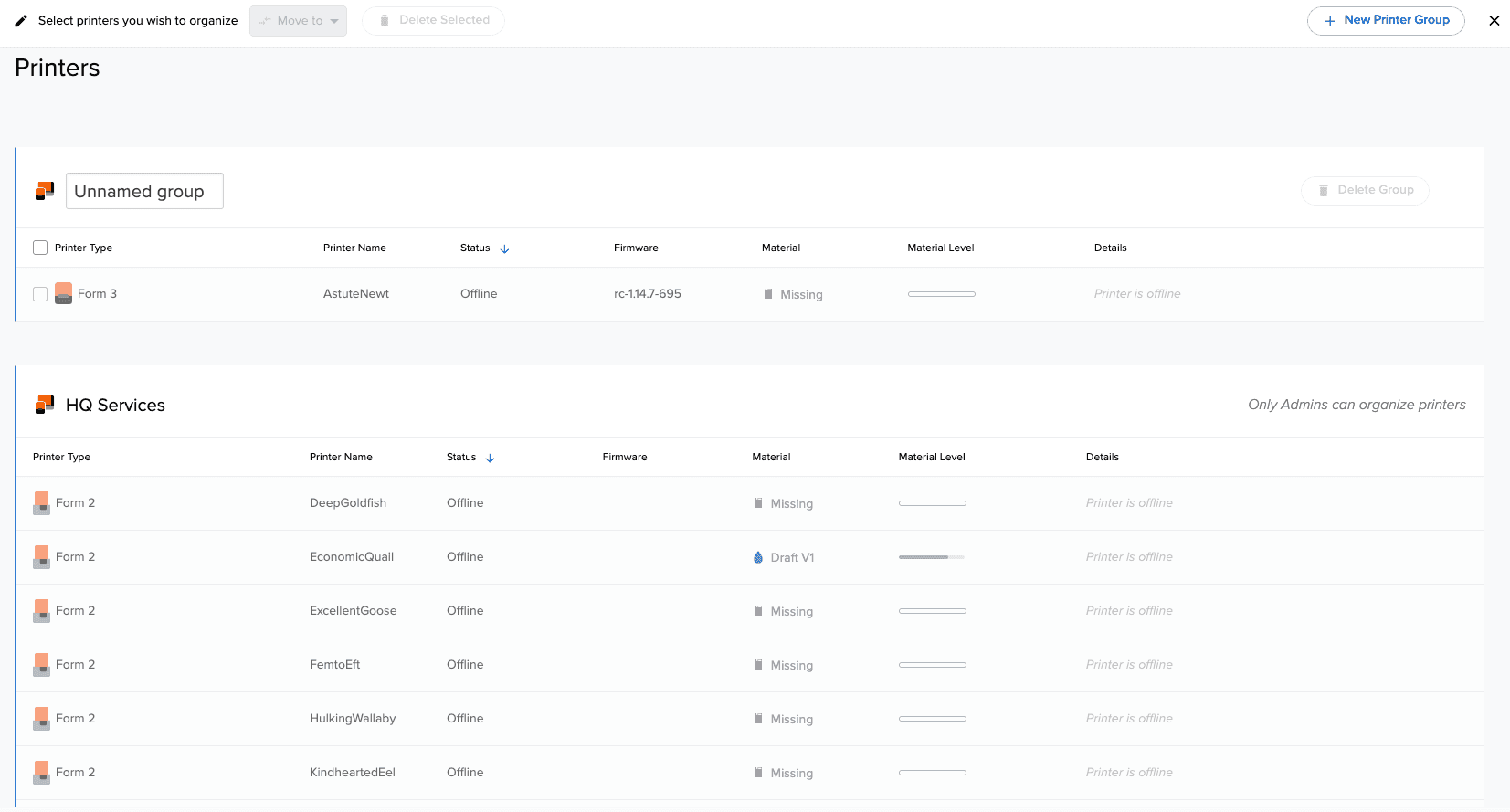The image size is (1510, 812).
Task: Click AstuteNewt Printer is offline detail
Action: (x=1137, y=293)
